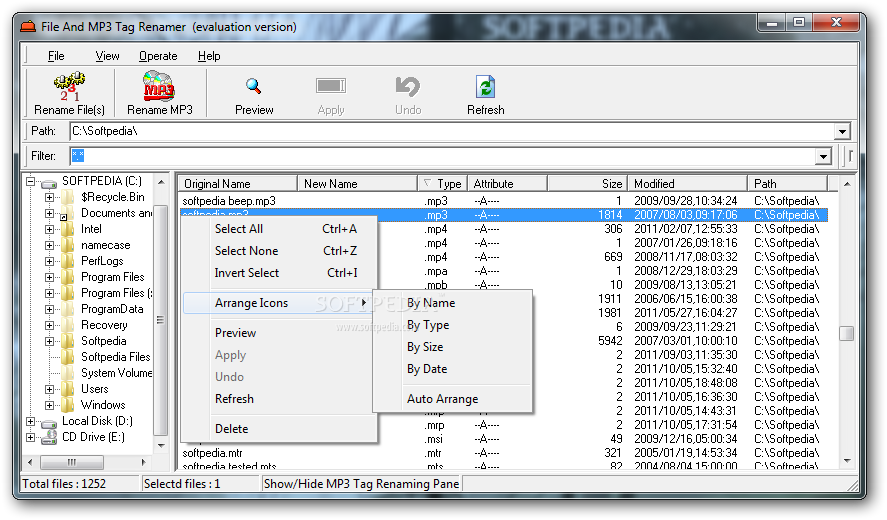Expand the Users folder node
887x520 pixels.
tap(49, 389)
